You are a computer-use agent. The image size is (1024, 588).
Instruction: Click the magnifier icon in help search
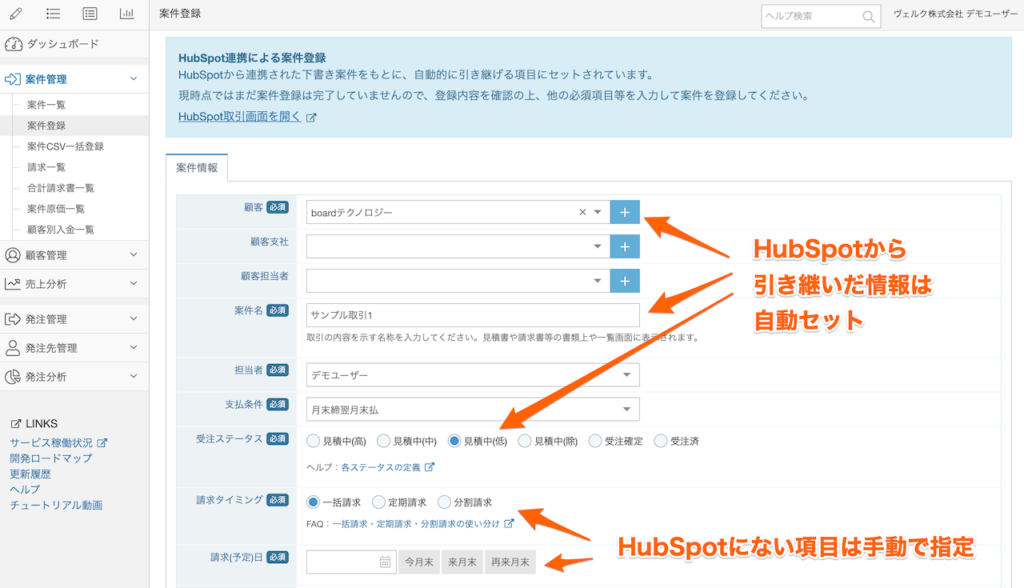[868, 16]
